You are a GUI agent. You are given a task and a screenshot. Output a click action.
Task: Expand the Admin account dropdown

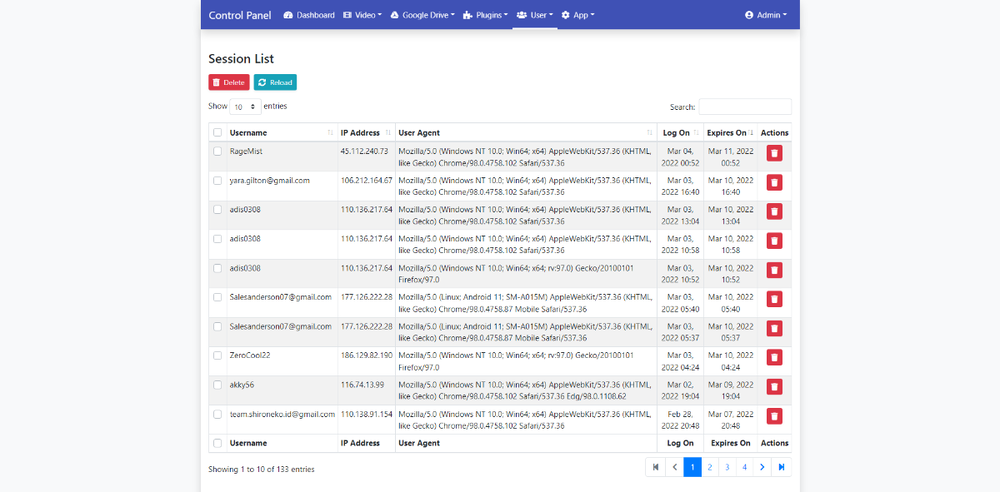click(766, 15)
